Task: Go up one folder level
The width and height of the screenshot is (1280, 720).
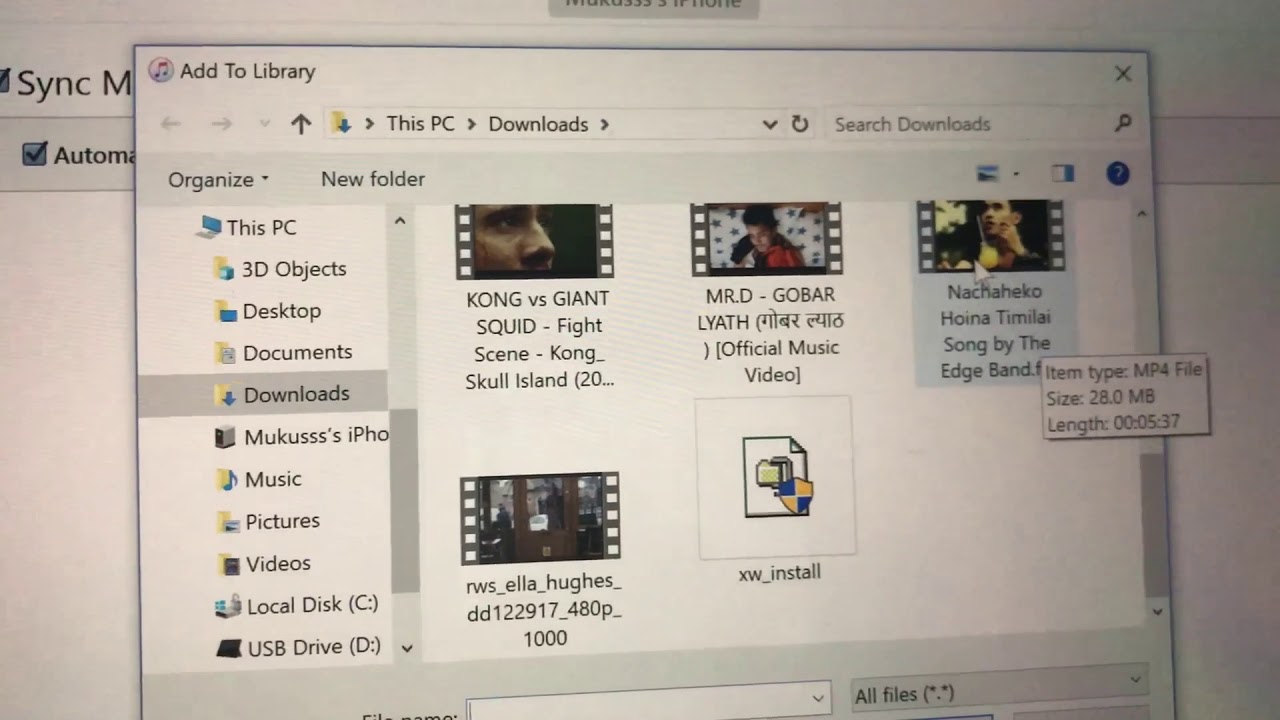Action: [300, 124]
